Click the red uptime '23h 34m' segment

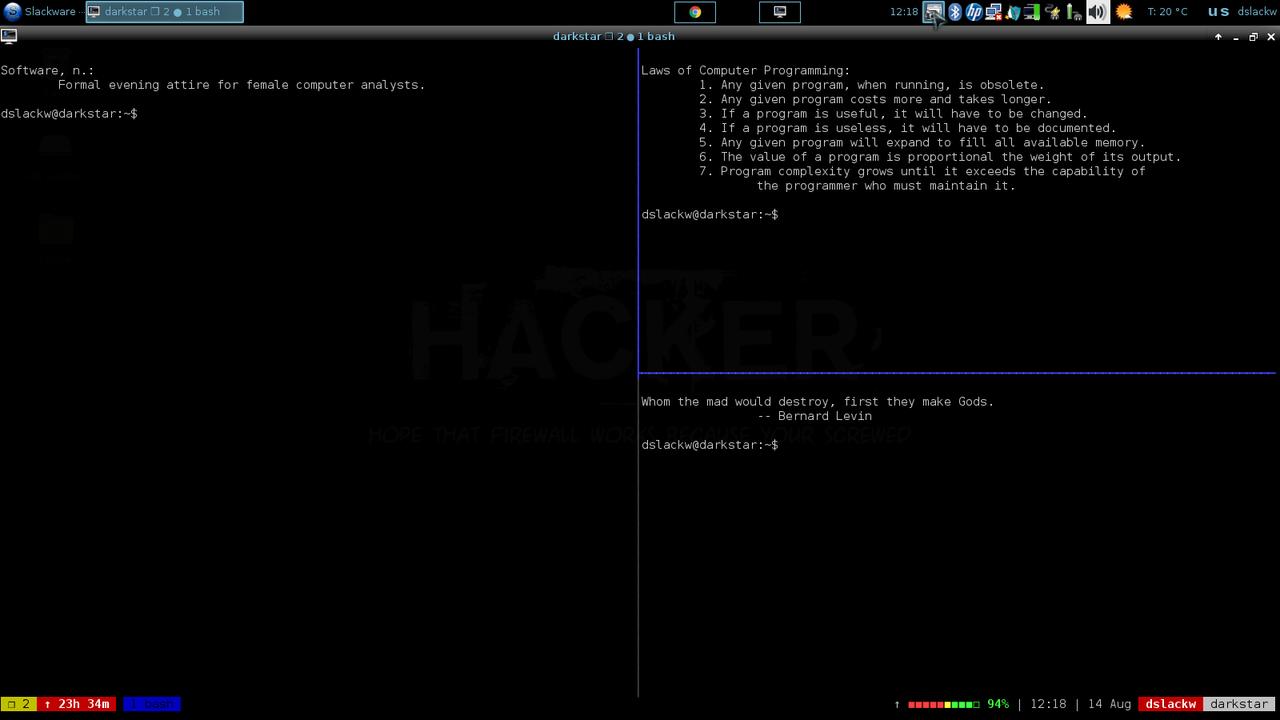click(77, 704)
